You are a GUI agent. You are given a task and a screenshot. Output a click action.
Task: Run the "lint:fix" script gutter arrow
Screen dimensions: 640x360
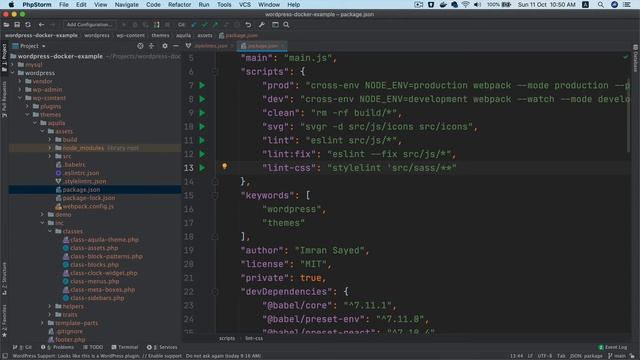(x=202, y=154)
